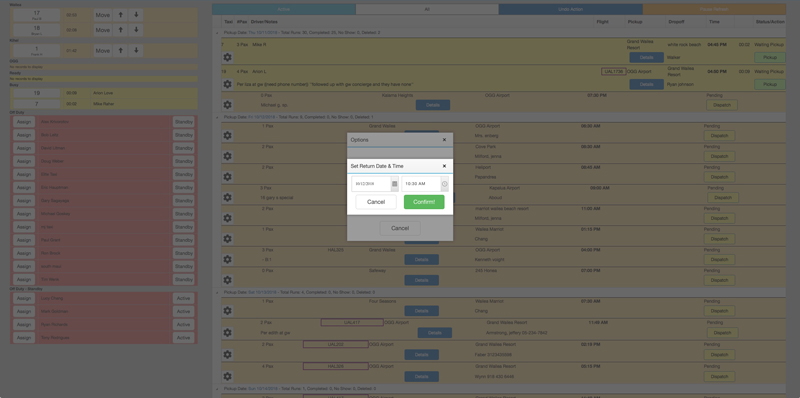800x398 pixels.
Task: Collapse the Sat 10/13/2018 pickup group
Action: tap(217, 292)
